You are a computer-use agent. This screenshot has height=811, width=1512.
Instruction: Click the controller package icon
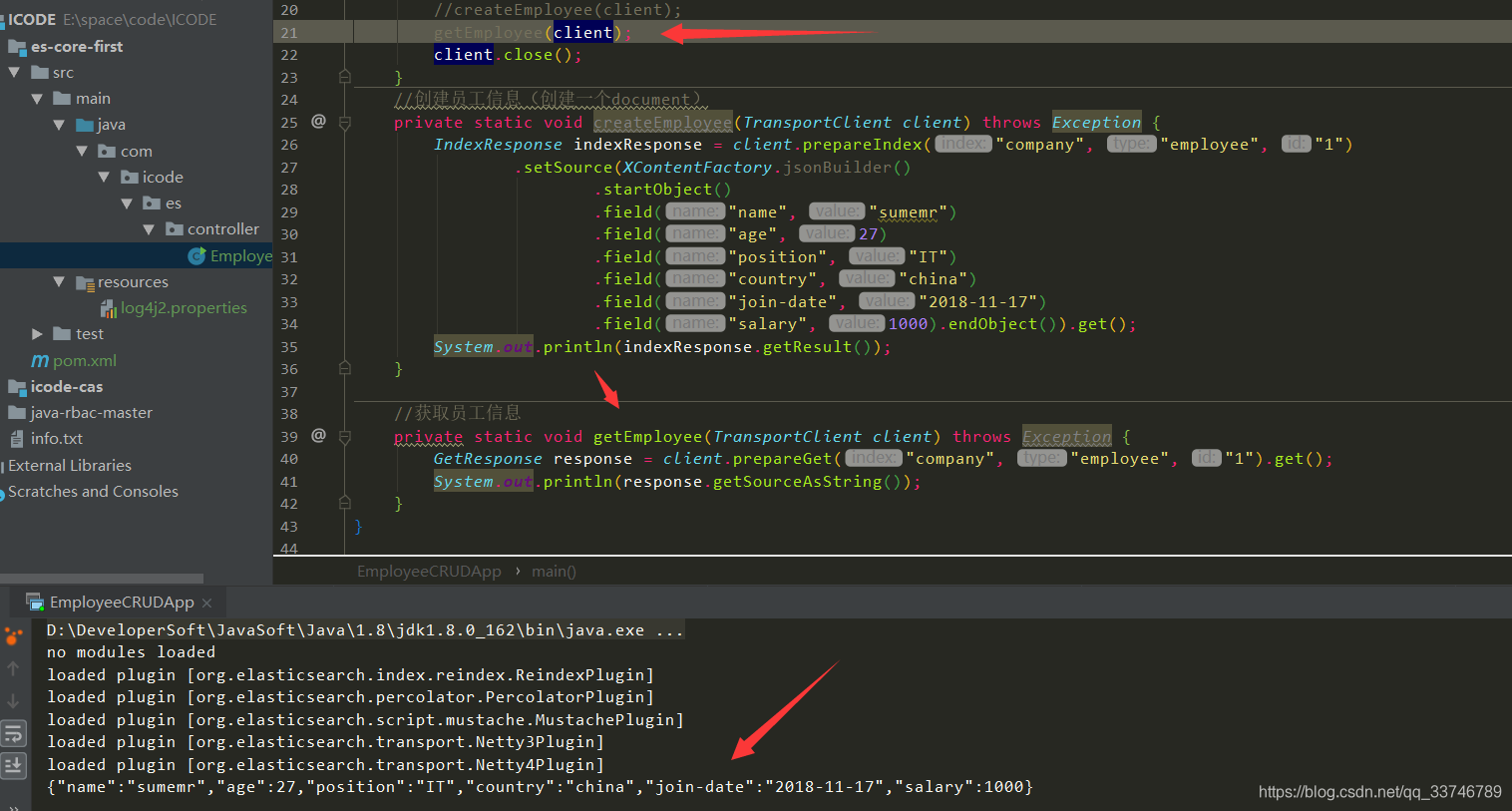pos(175,229)
